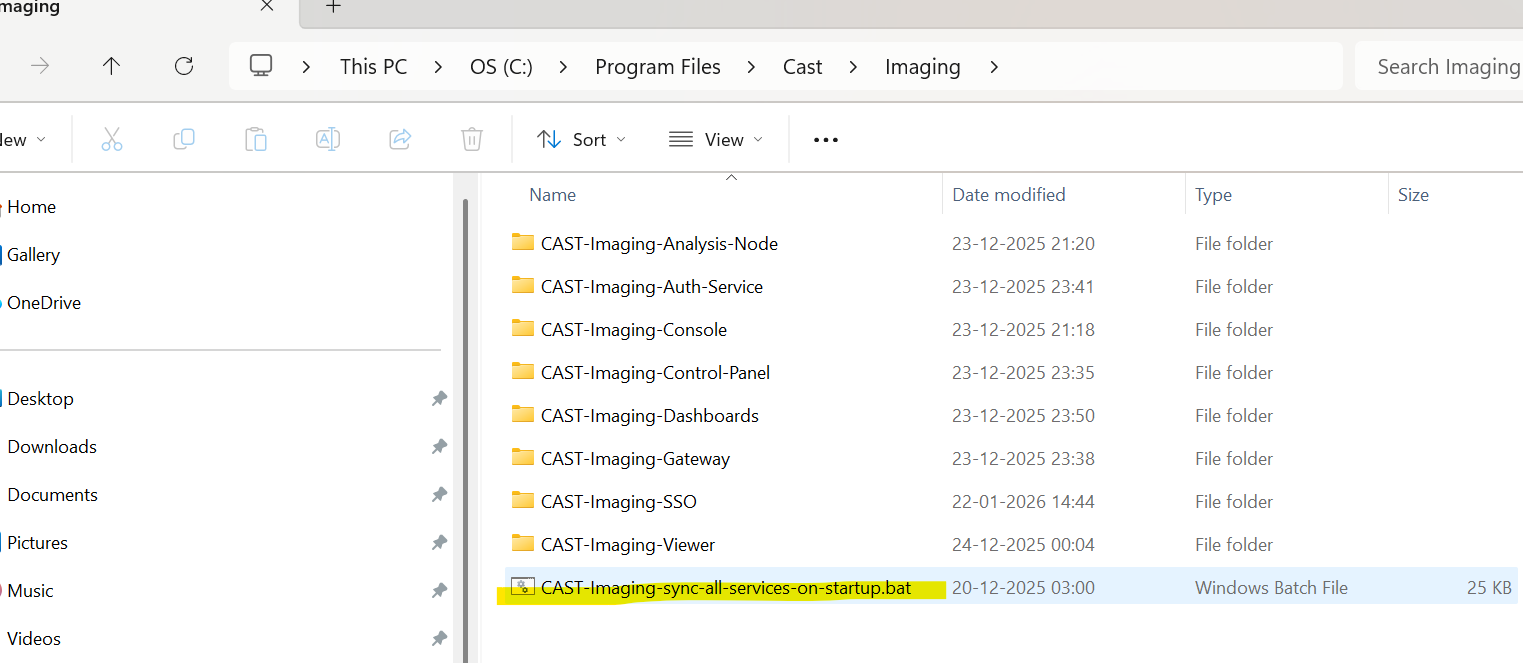Click the Copy icon in toolbar
Viewport: 1523px width, 663px height.
(184, 140)
